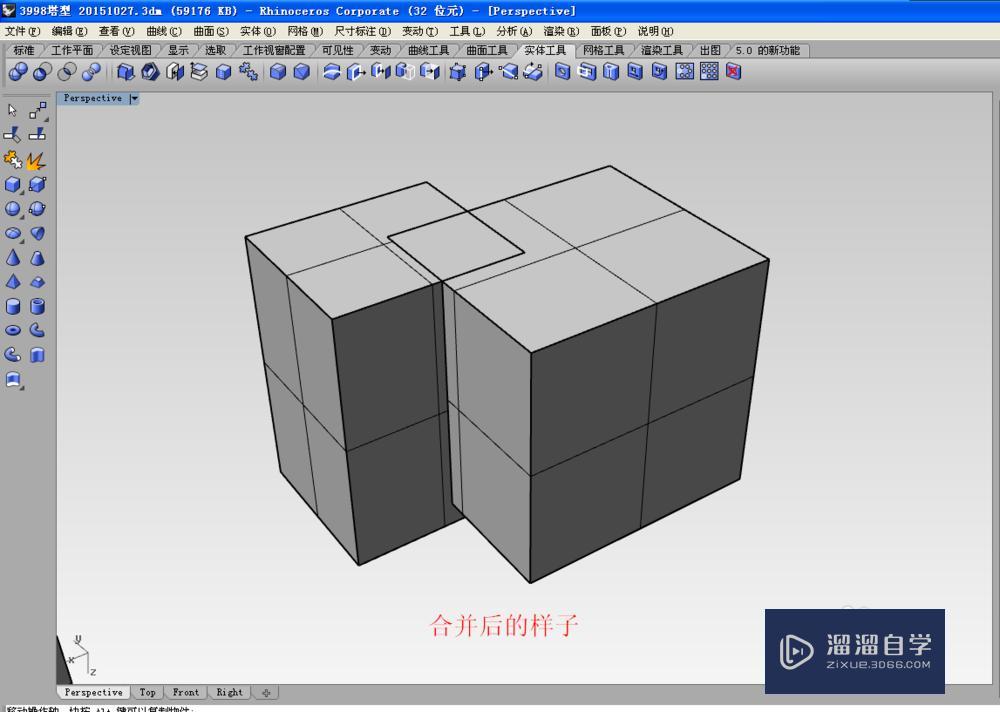The width and height of the screenshot is (1000, 712).
Task: Switch to the 网格工具 toolbar tab
Action: tap(603, 50)
